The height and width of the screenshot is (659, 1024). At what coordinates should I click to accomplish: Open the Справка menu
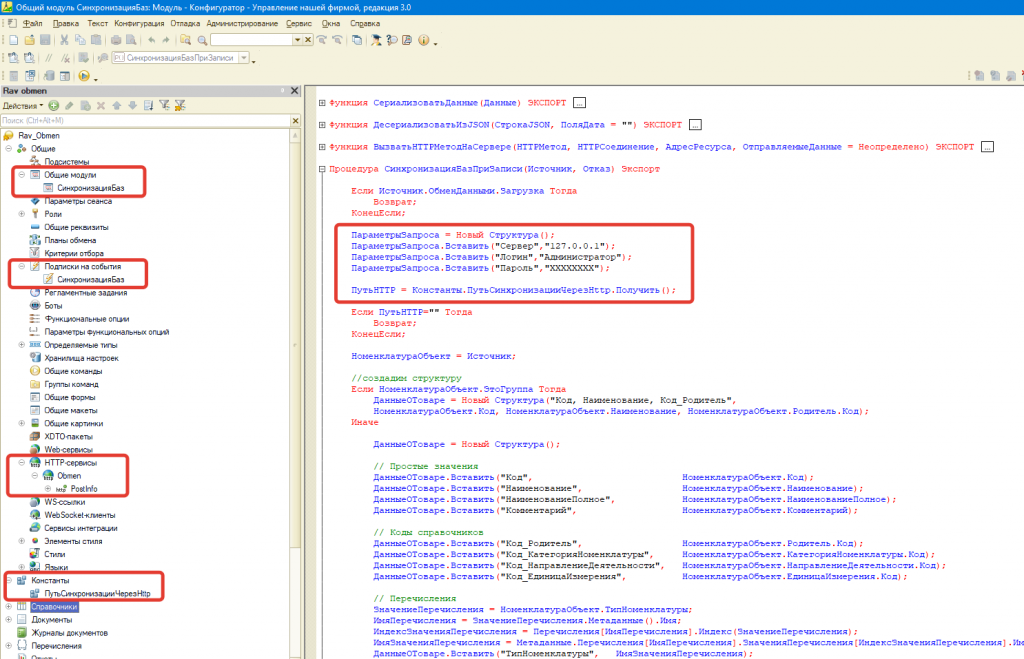tap(365, 24)
